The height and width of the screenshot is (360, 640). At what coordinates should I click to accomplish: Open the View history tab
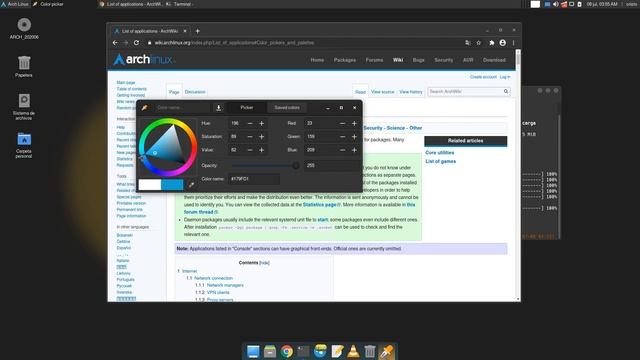pyautogui.click(x=411, y=92)
